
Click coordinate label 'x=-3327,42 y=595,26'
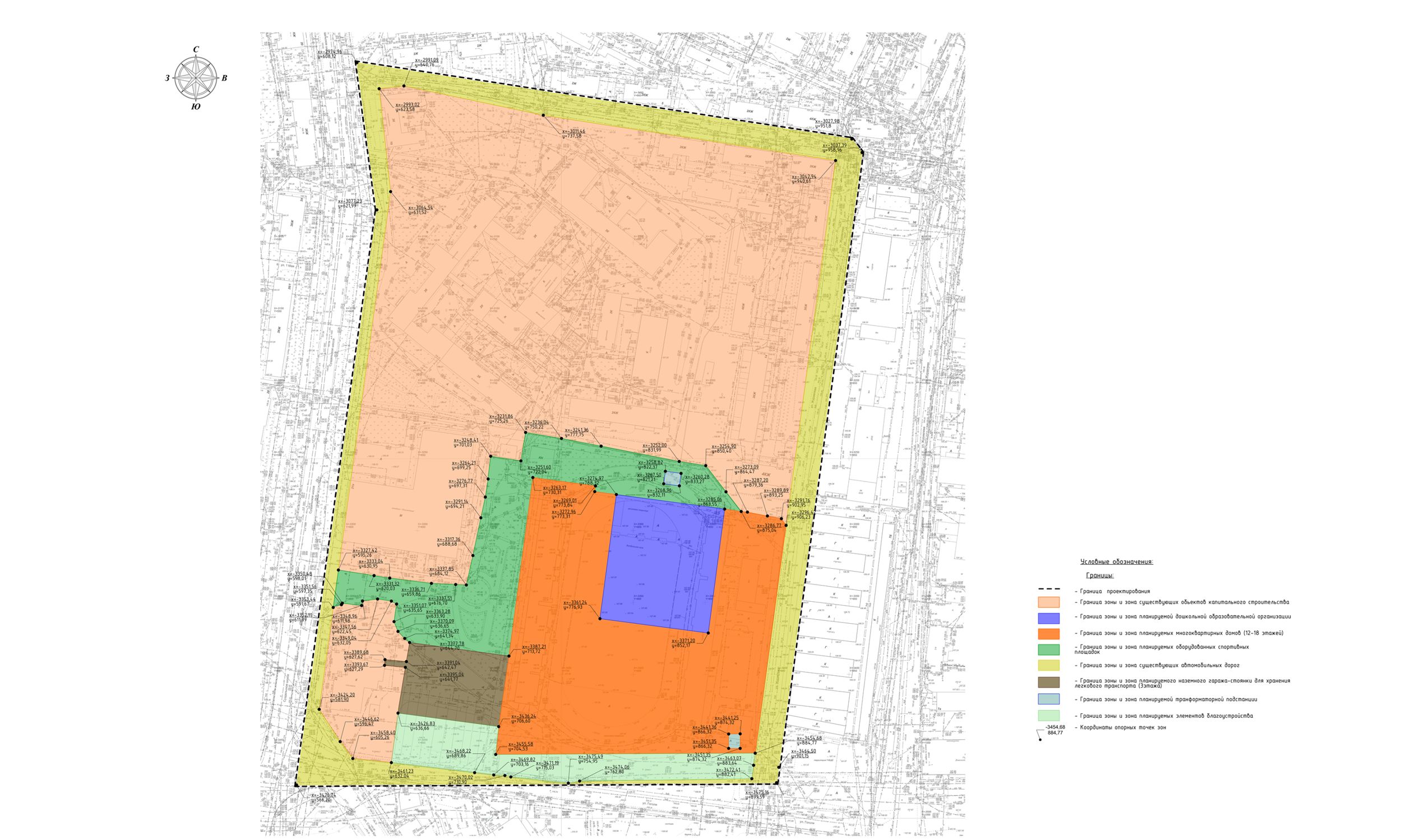coord(365,553)
